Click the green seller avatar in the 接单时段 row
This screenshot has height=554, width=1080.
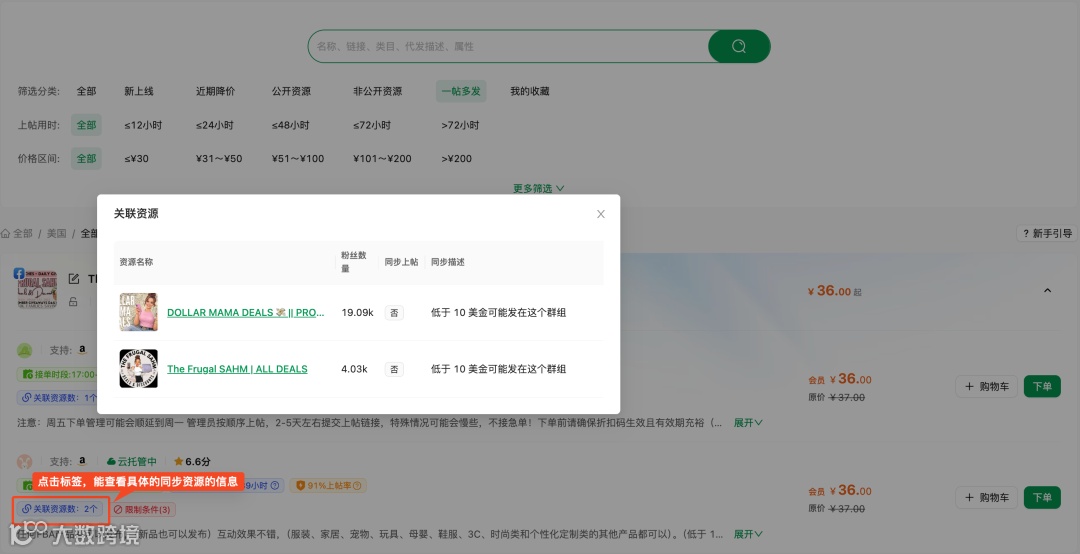click(x=25, y=350)
